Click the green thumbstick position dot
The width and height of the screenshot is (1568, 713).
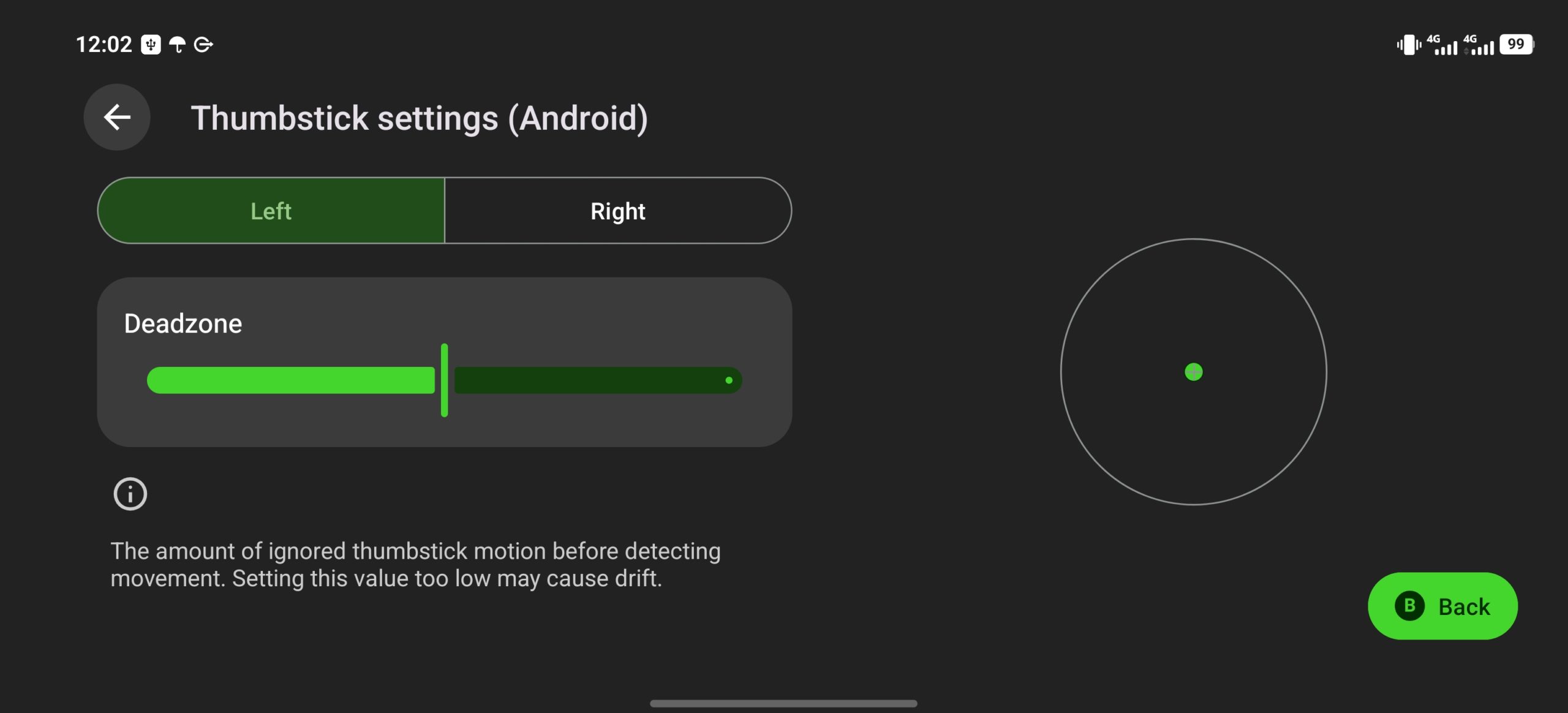[1194, 372]
